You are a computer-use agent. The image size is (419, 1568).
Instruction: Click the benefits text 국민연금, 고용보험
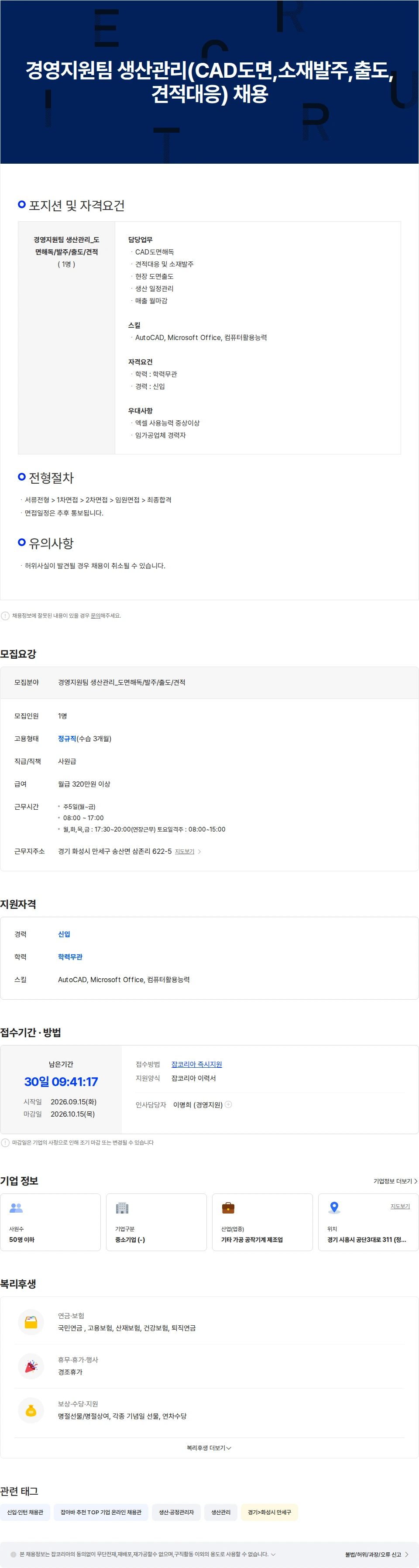coord(127,1327)
